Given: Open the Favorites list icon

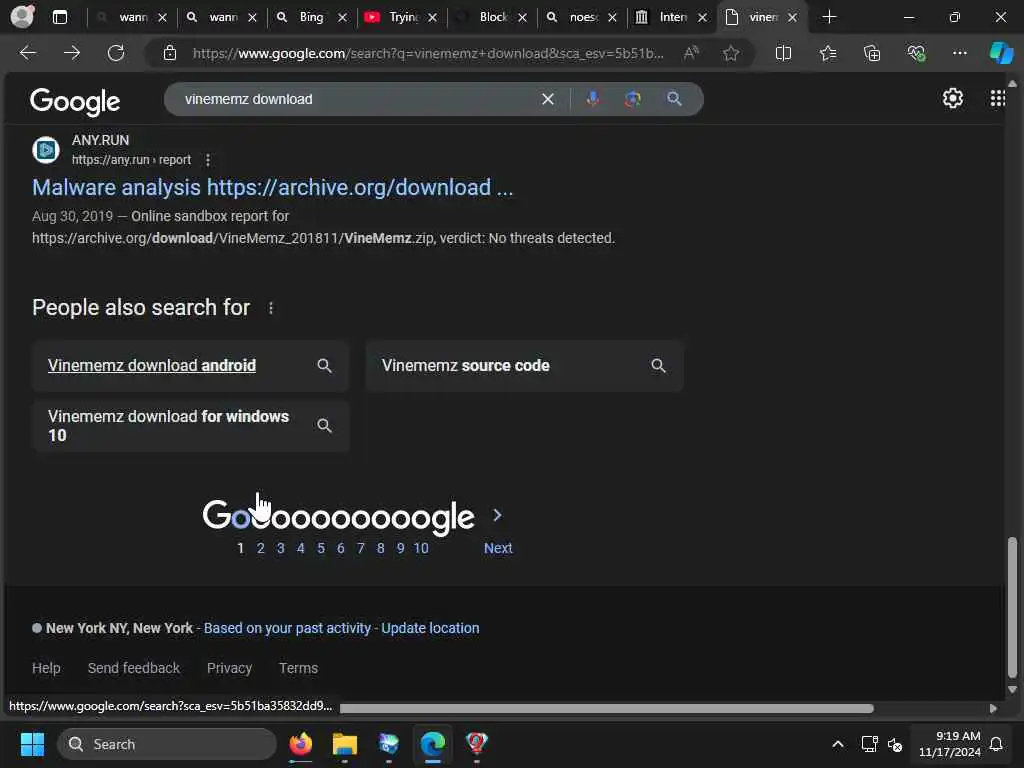Looking at the screenshot, I should tap(827, 53).
